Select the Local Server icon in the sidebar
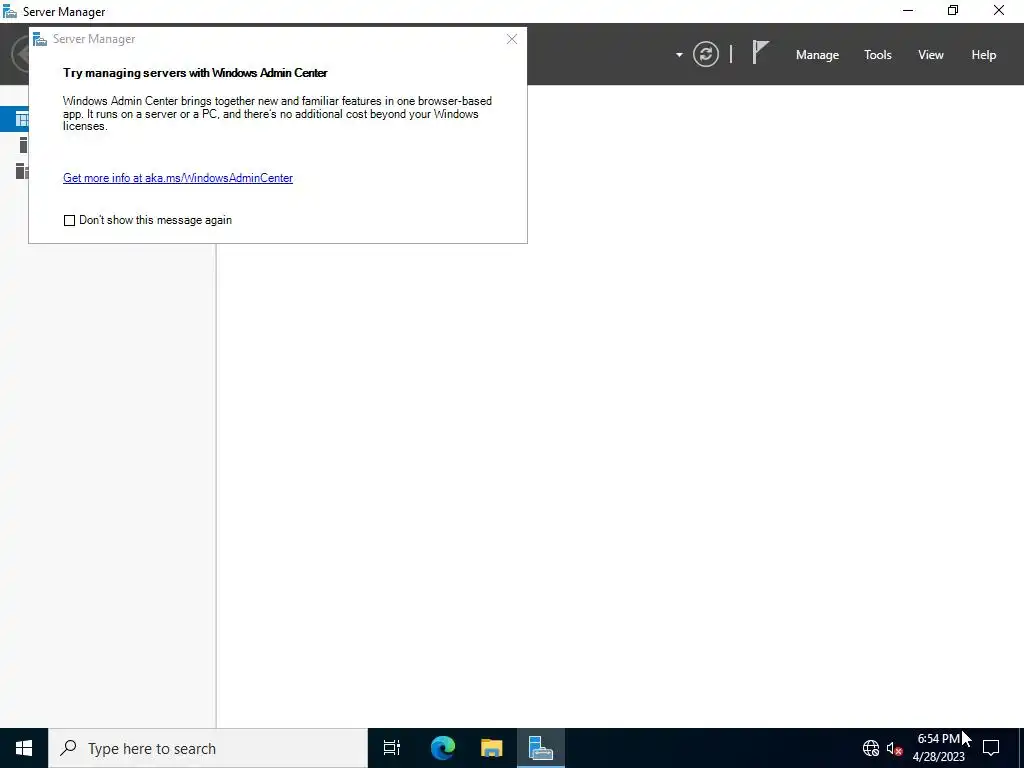The width and height of the screenshot is (1024, 768). 23,145
